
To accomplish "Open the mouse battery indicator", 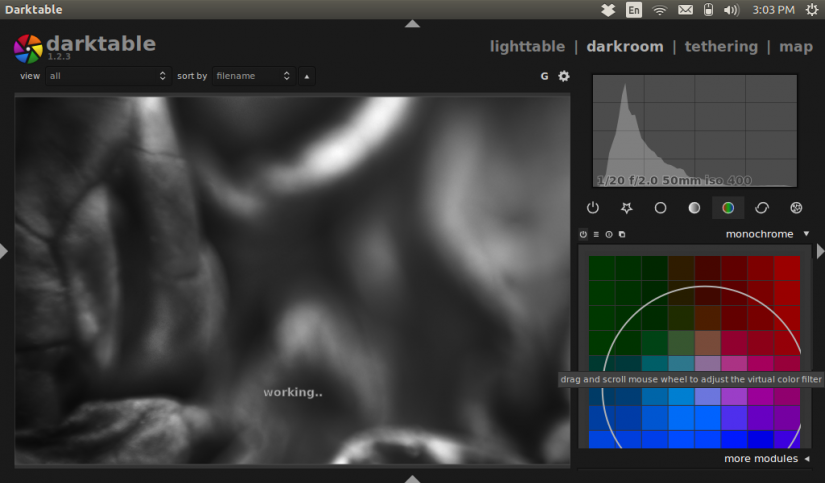I will 708,10.
